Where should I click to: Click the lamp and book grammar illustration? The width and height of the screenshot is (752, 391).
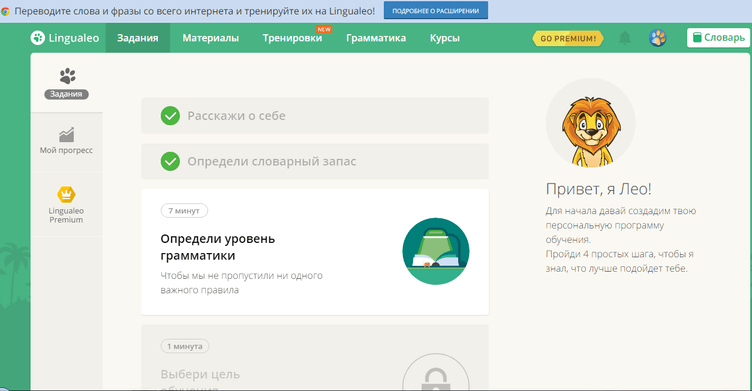435,251
